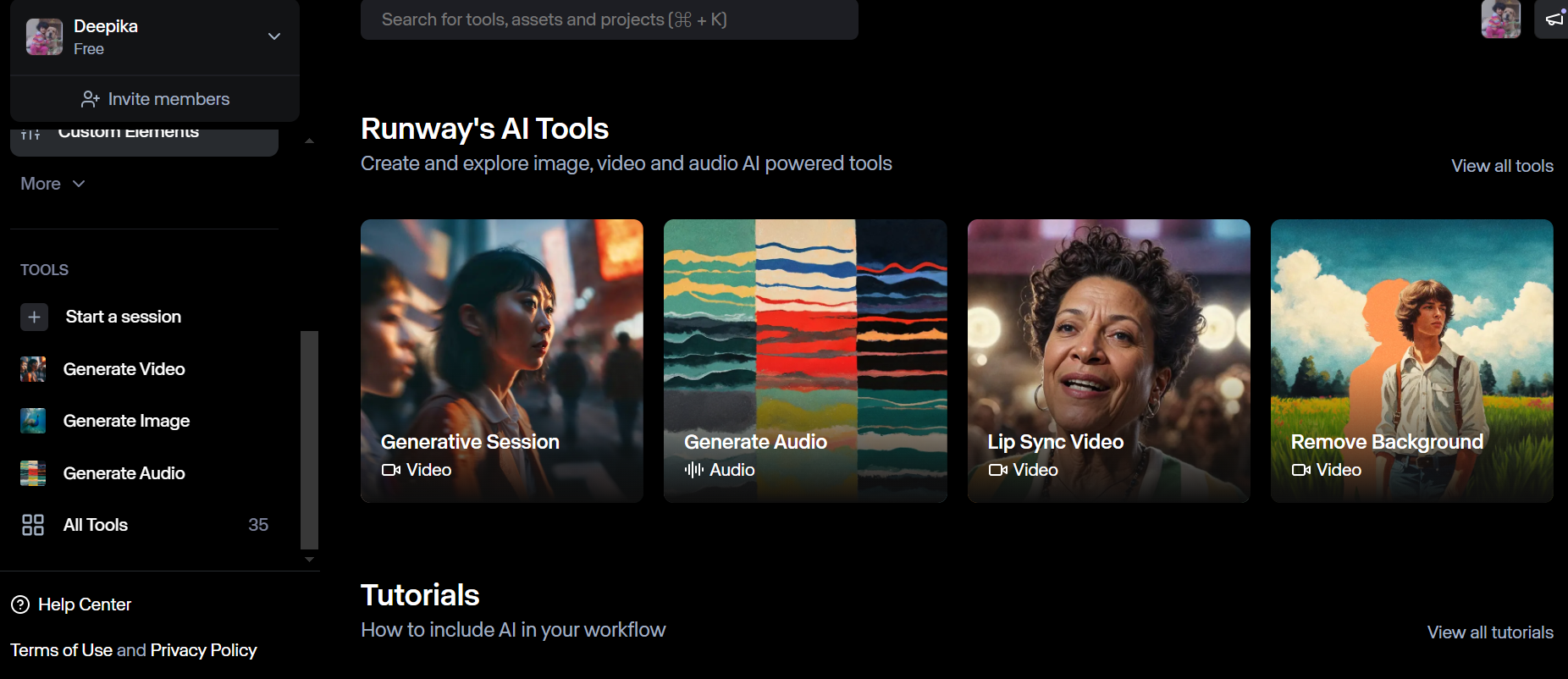This screenshot has height=679, width=1568.
Task: Open Generate Audio from Tools list
Action: point(124,473)
